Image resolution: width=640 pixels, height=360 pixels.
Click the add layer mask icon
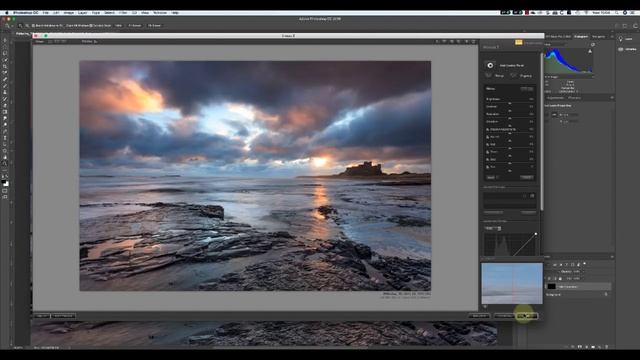point(580,347)
